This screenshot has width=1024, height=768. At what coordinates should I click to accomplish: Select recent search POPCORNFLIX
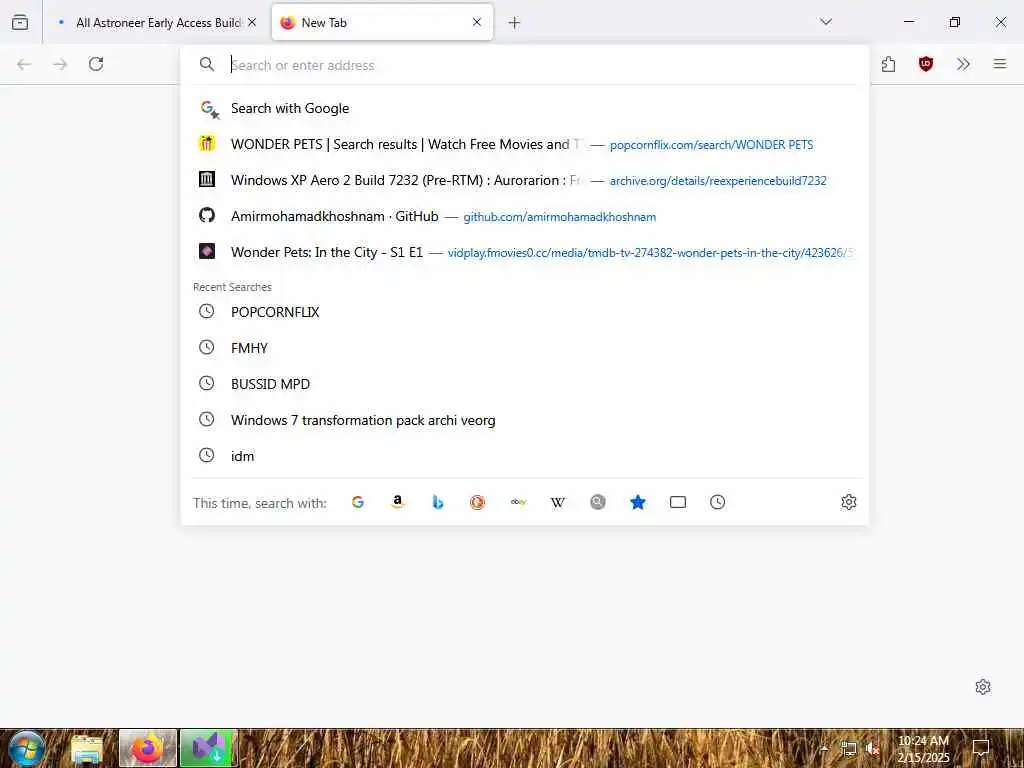[x=524, y=312]
